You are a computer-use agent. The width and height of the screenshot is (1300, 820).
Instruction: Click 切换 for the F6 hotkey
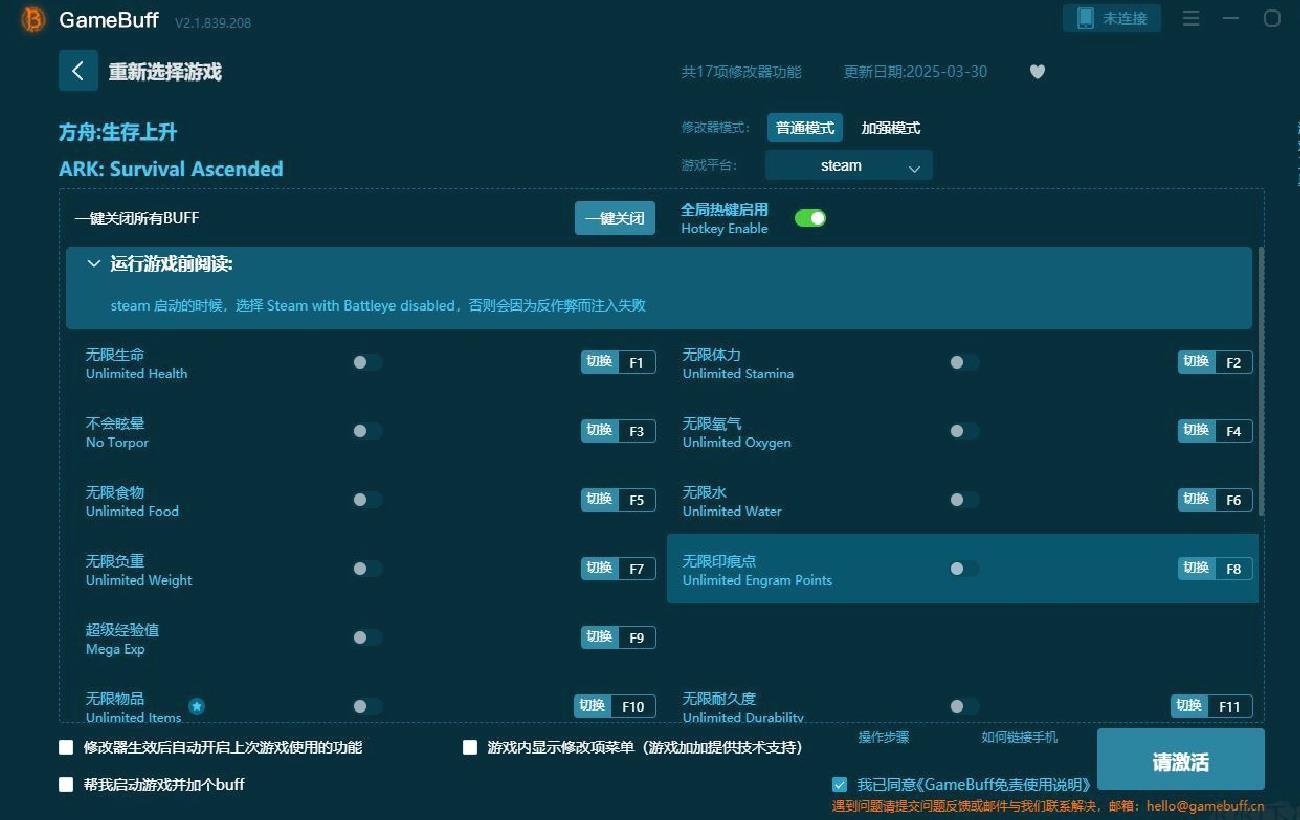click(x=1196, y=500)
